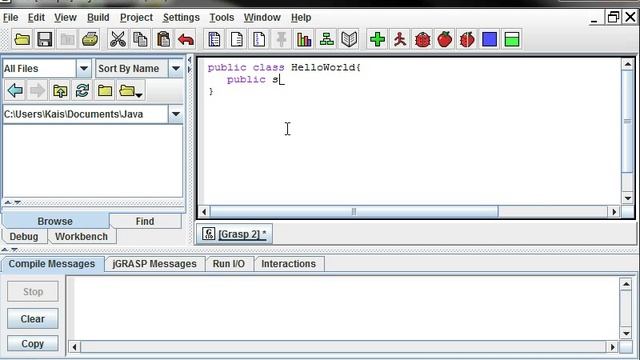Click the blank page Remove CSD icon
Image resolution: width=640 pixels, height=360 pixels.
(x=236, y=40)
